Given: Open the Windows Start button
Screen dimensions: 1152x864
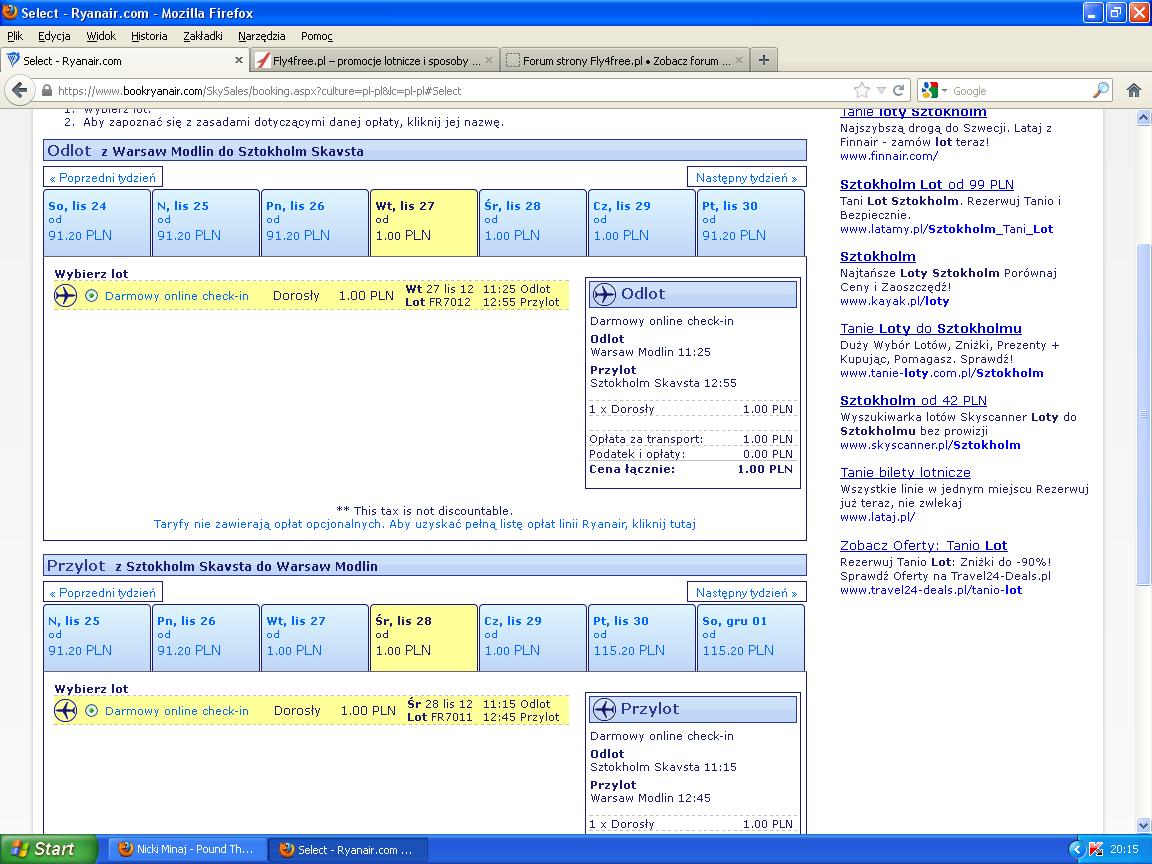Looking at the screenshot, I should coord(48,849).
